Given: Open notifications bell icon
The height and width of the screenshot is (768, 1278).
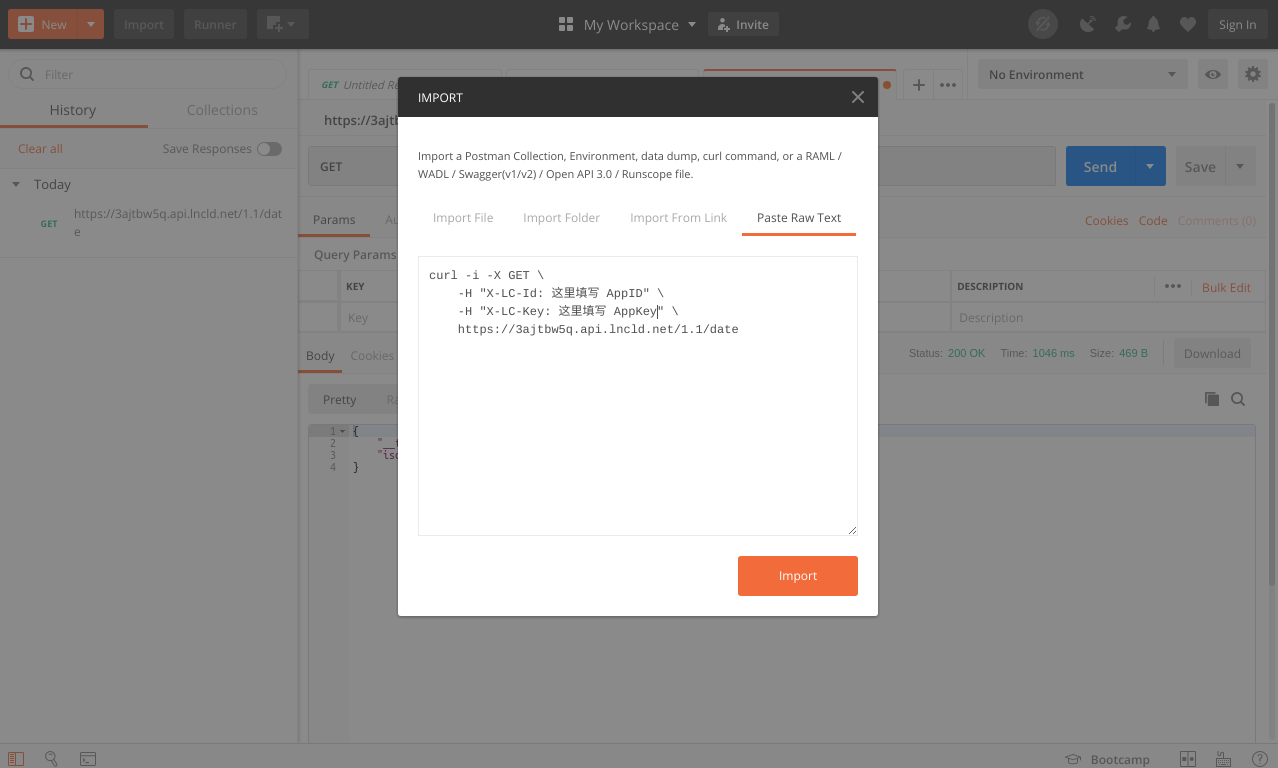Looking at the screenshot, I should (x=1154, y=24).
